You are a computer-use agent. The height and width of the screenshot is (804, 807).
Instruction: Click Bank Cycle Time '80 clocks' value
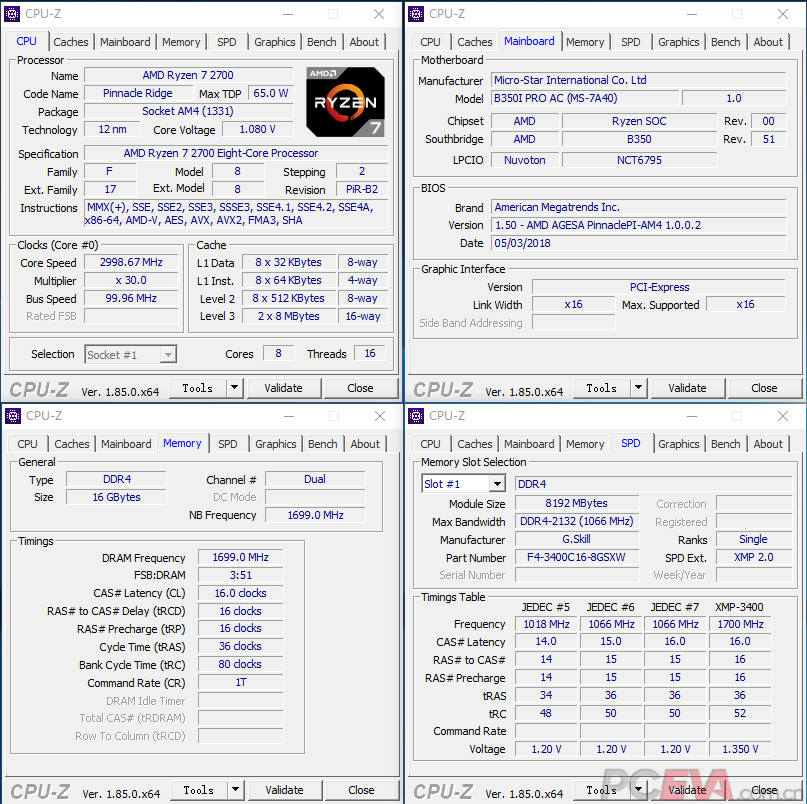(240, 665)
